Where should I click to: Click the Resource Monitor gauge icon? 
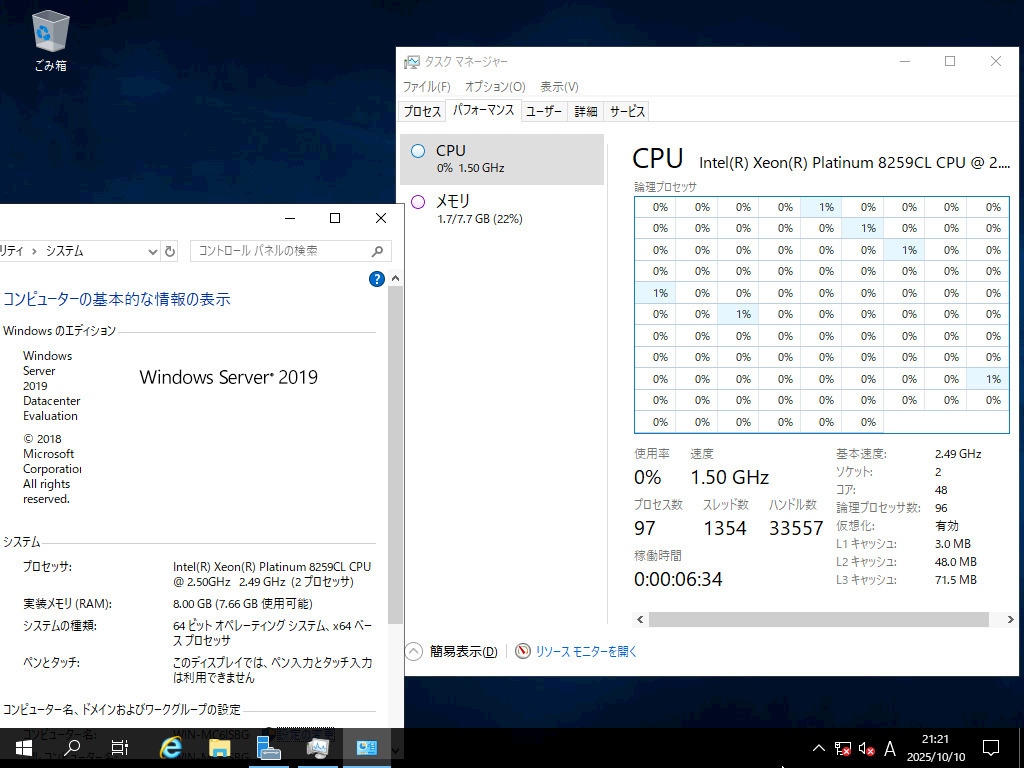click(522, 651)
